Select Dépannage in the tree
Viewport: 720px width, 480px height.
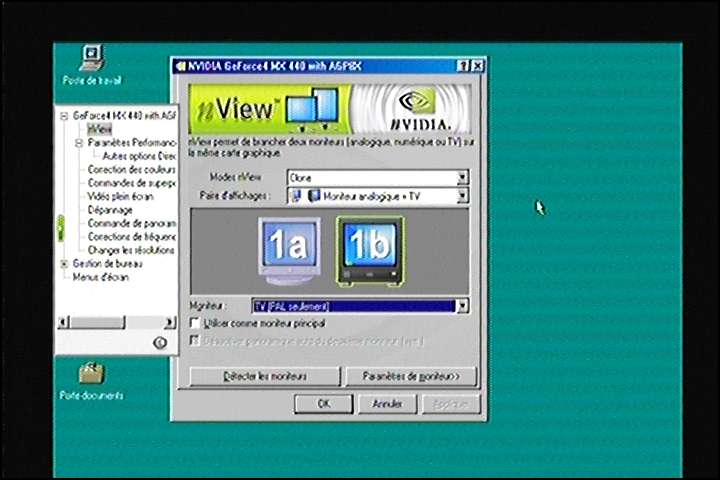(110, 210)
